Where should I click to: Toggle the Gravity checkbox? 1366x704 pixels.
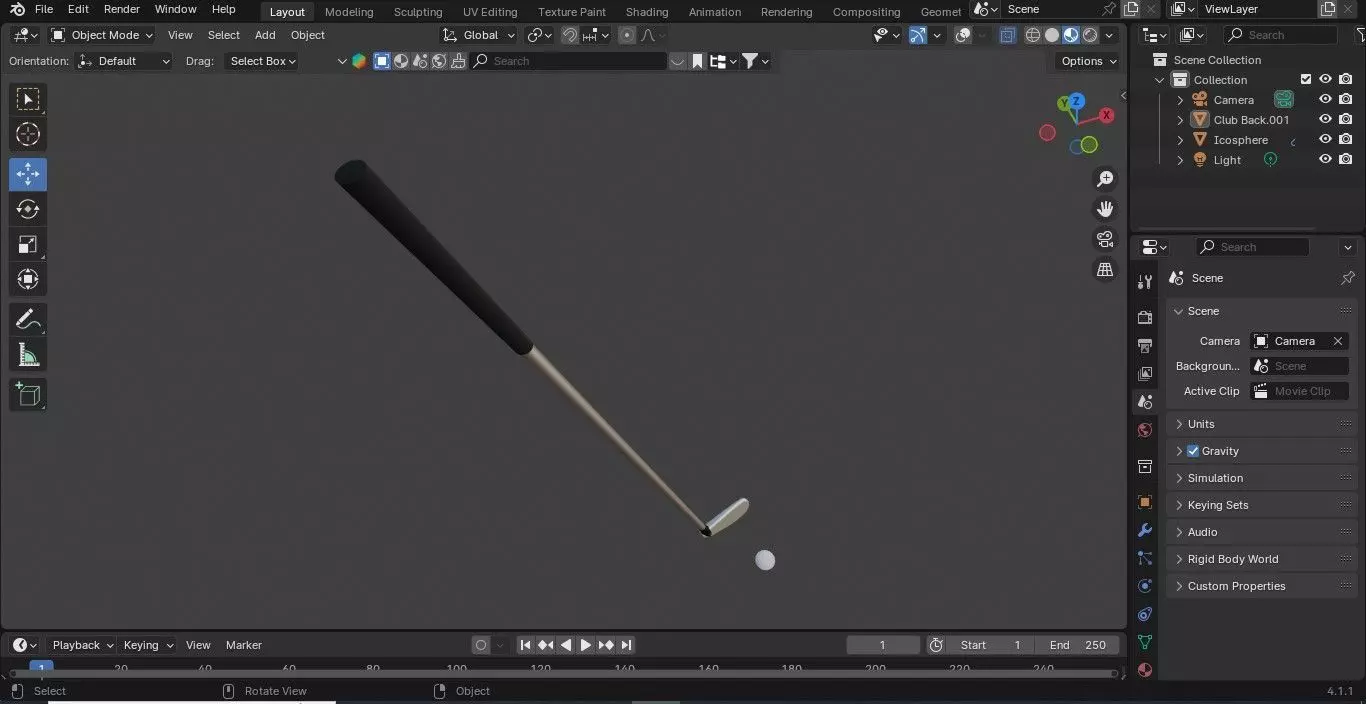click(1193, 451)
